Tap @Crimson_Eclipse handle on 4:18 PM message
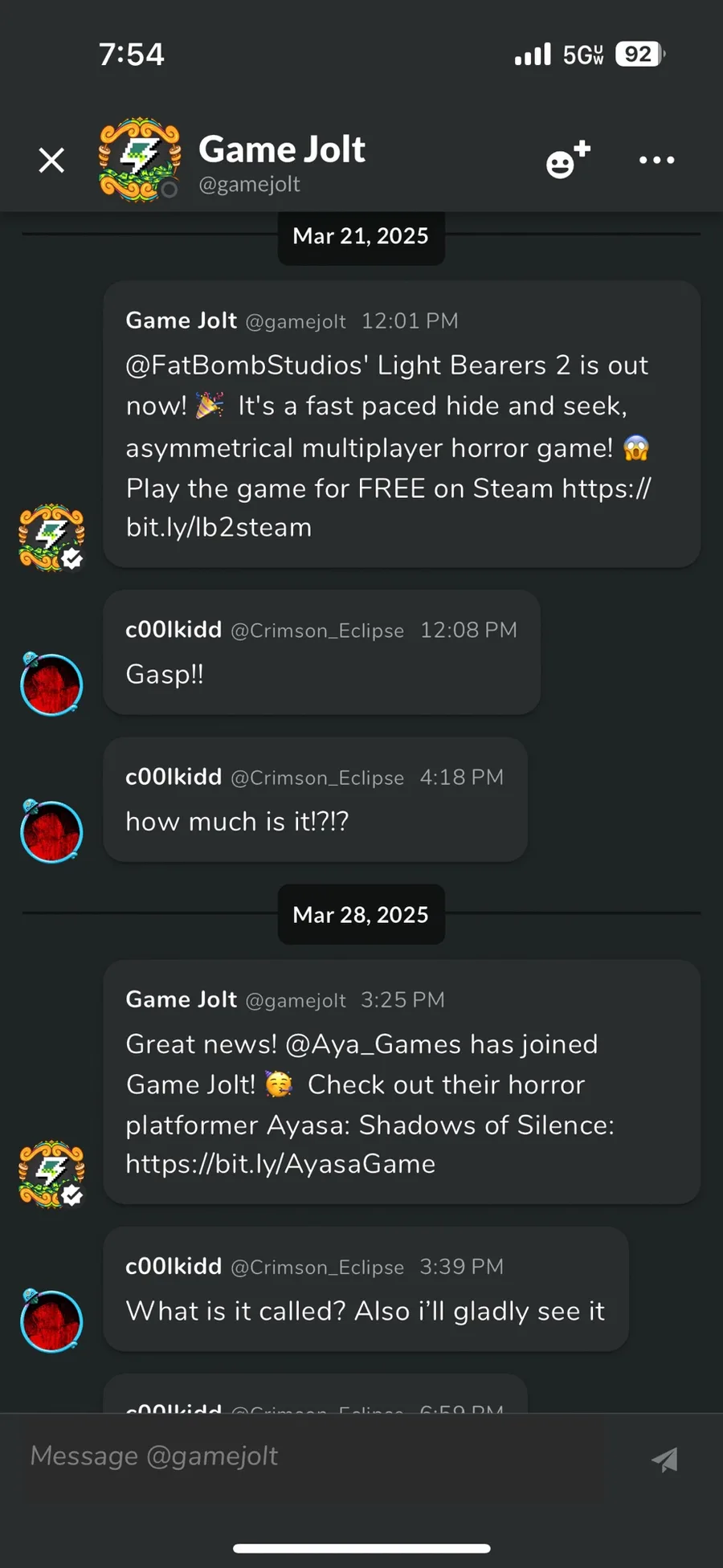723x1568 pixels. 317,778
